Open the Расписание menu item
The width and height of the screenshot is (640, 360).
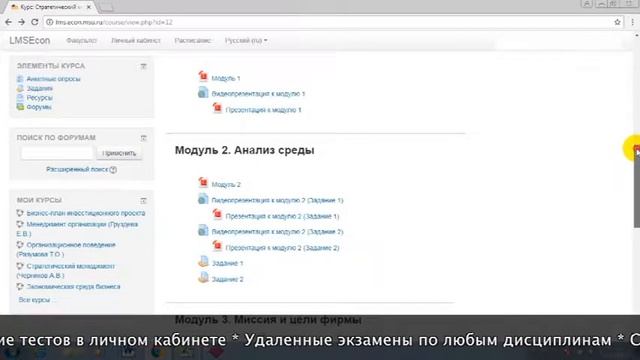(x=193, y=40)
